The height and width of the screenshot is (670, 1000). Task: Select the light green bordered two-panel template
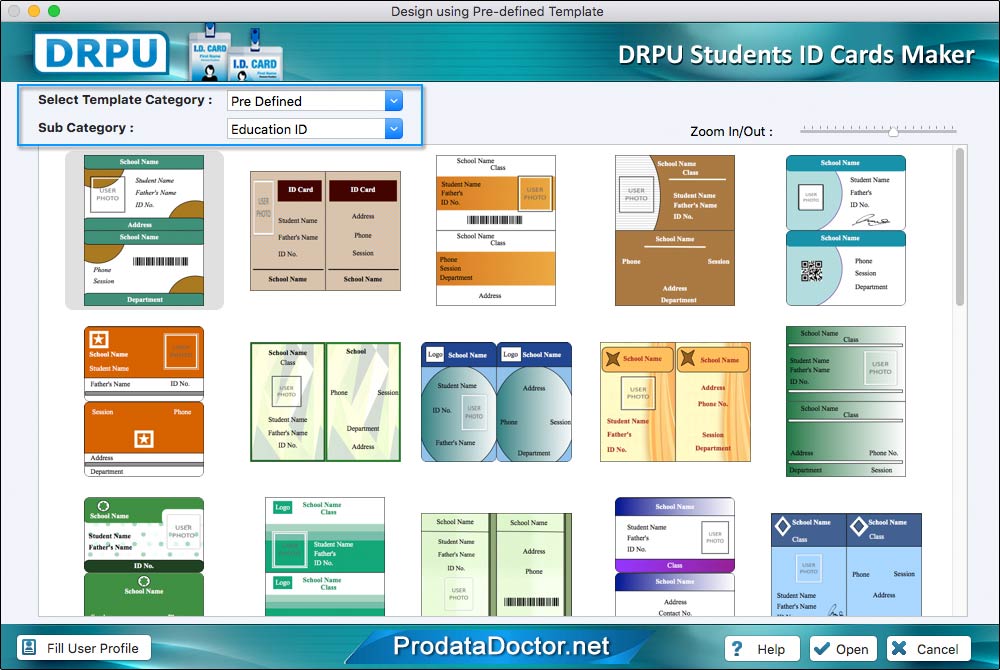(325, 402)
